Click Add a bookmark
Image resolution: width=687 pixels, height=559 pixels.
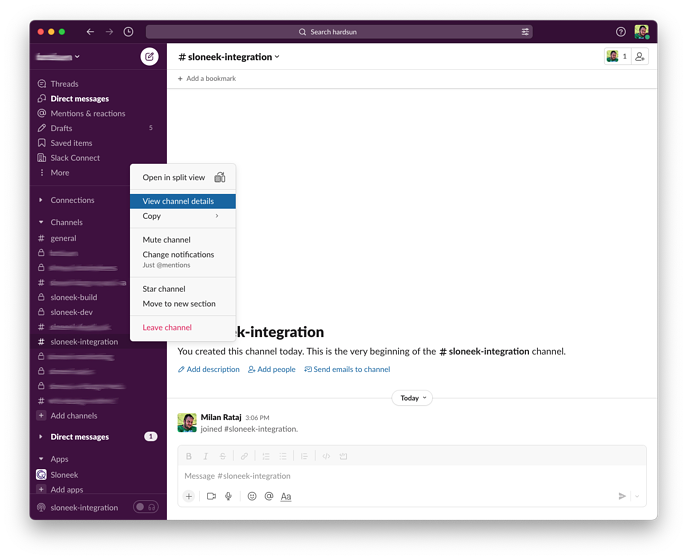(x=207, y=79)
